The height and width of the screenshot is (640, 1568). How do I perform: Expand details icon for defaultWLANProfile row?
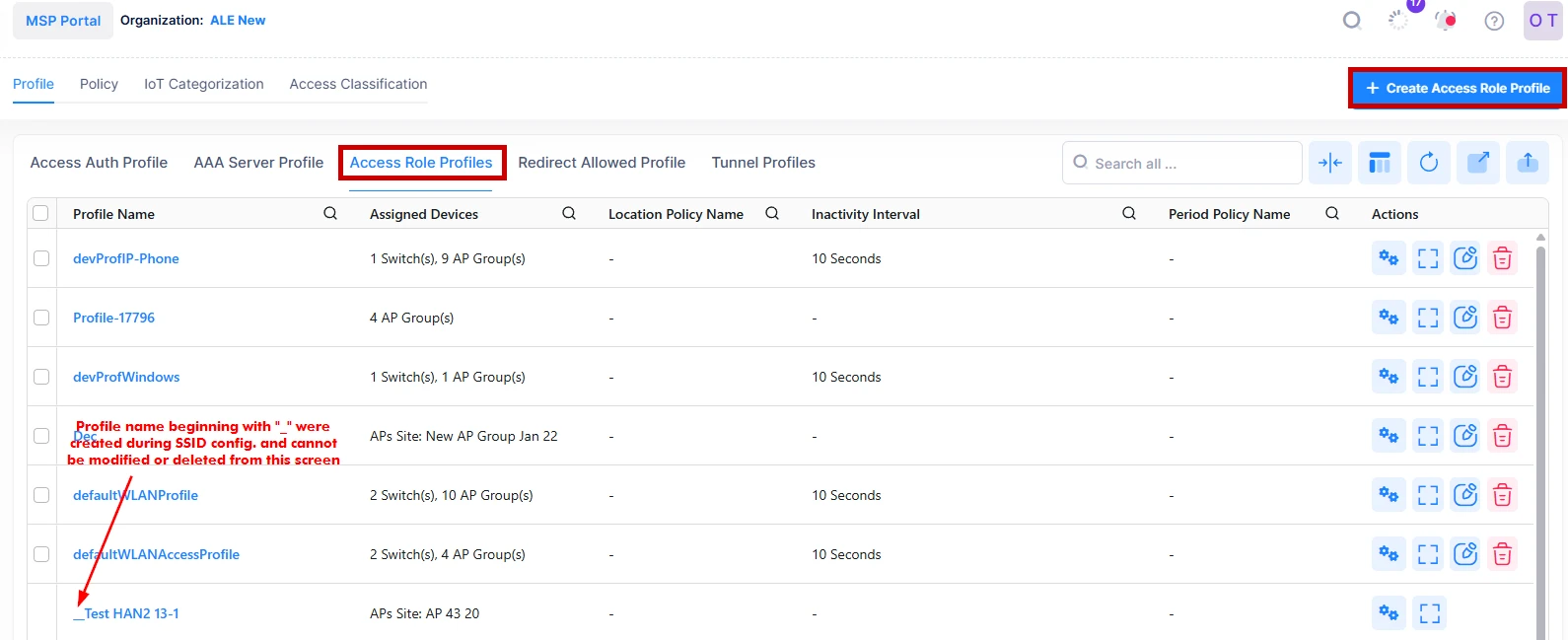click(x=1428, y=495)
